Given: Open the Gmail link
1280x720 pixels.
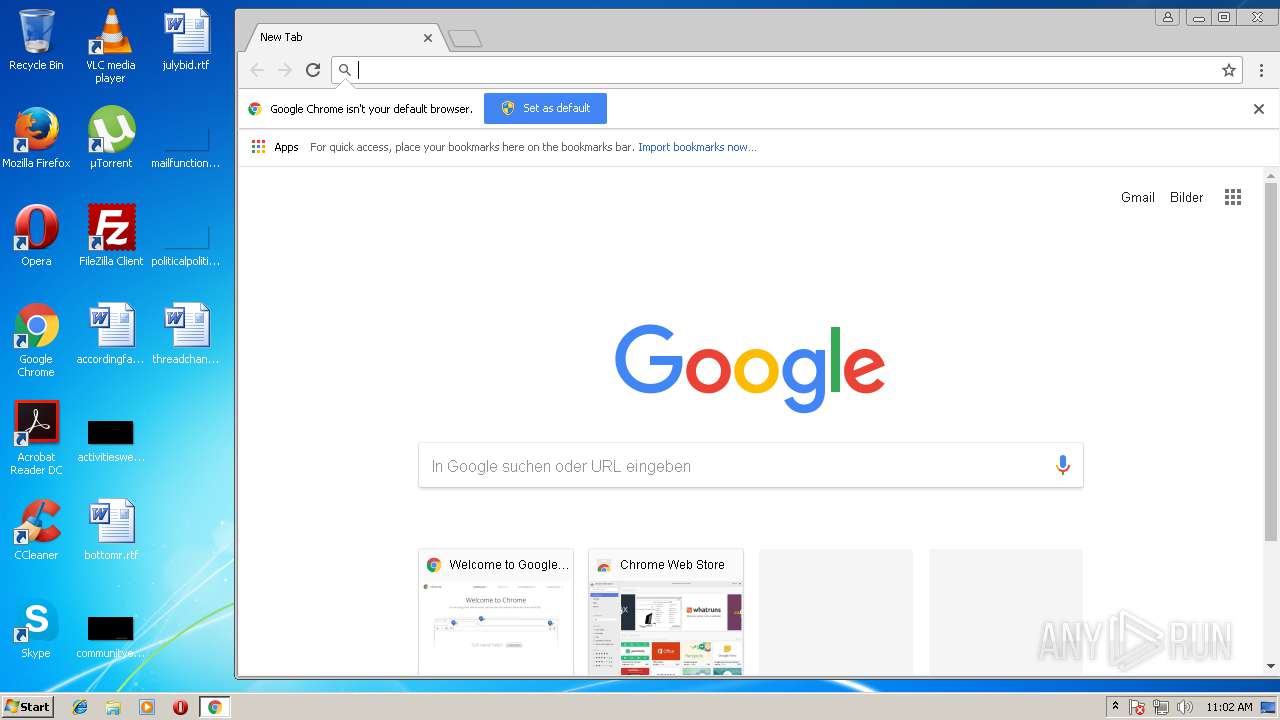Looking at the screenshot, I should (x=1138, y=197).
